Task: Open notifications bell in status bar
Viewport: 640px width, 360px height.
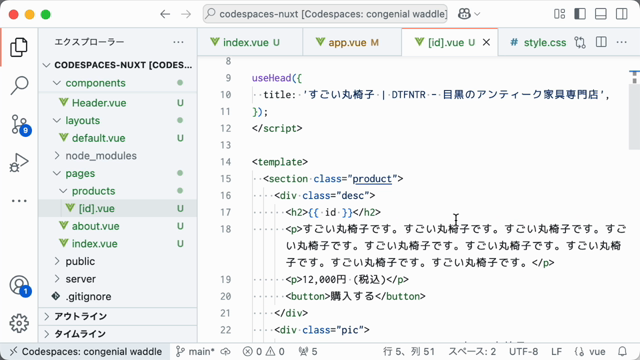Action: [622, 351]
